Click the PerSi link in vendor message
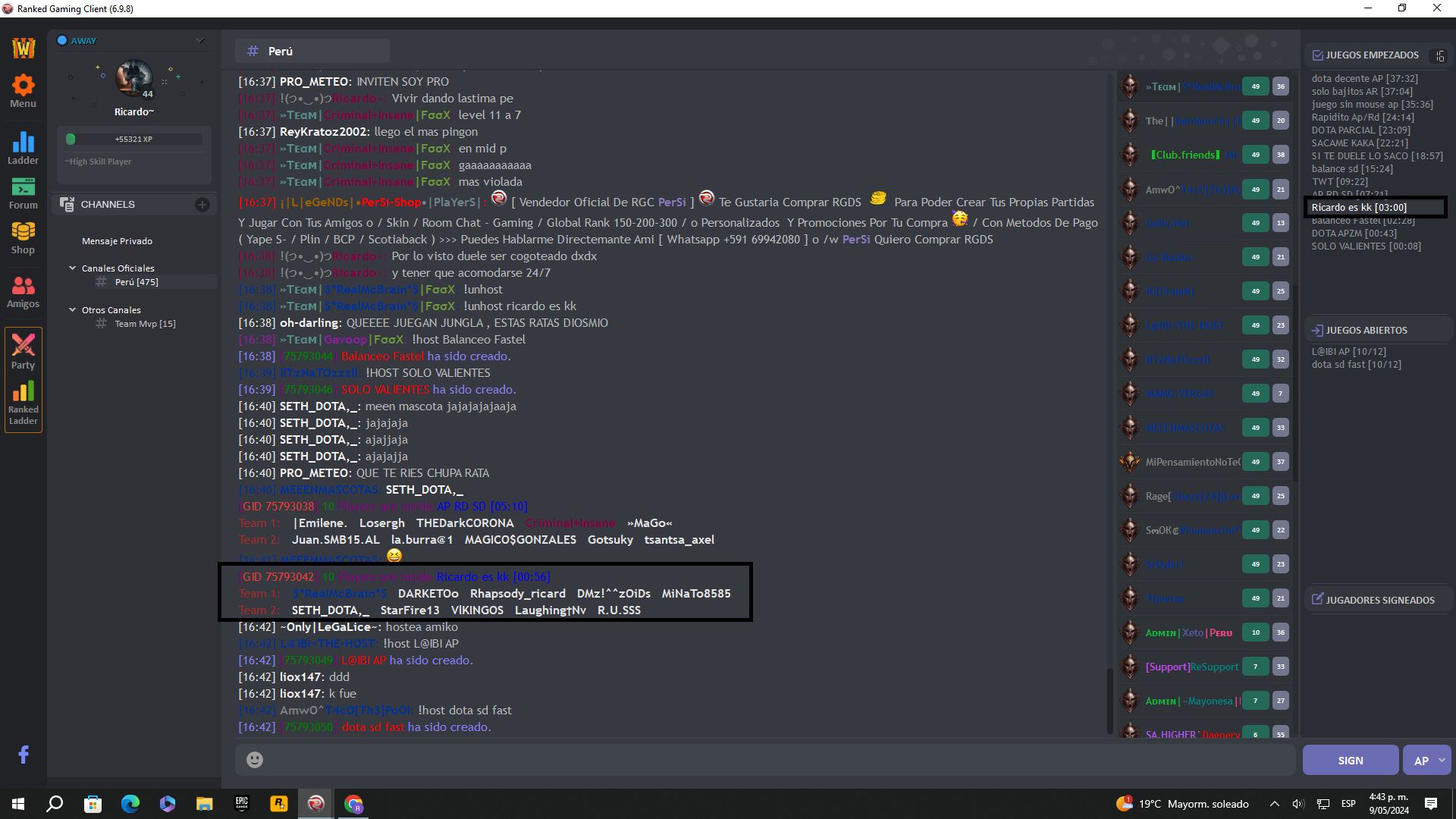Screen dimensions: 1456x819 tap(671, 202)
